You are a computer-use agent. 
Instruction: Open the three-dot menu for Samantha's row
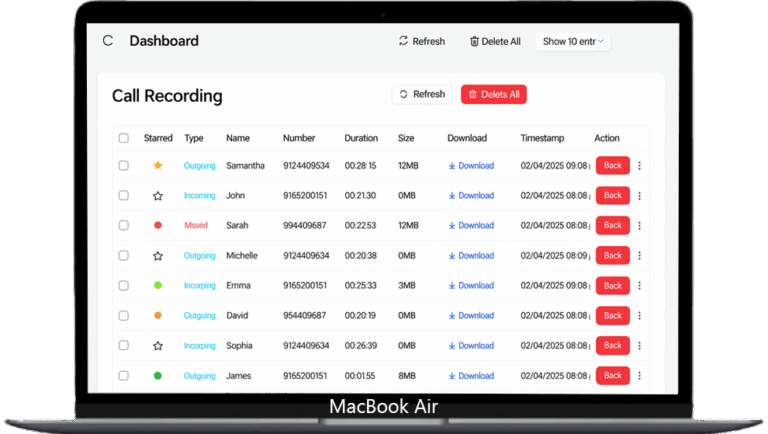[x=640, y=166]
